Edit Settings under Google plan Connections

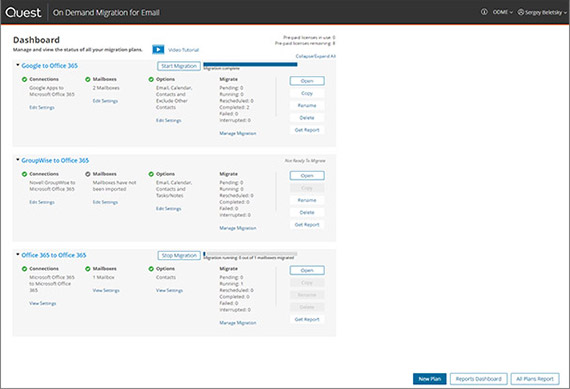[x=42, y=107]
